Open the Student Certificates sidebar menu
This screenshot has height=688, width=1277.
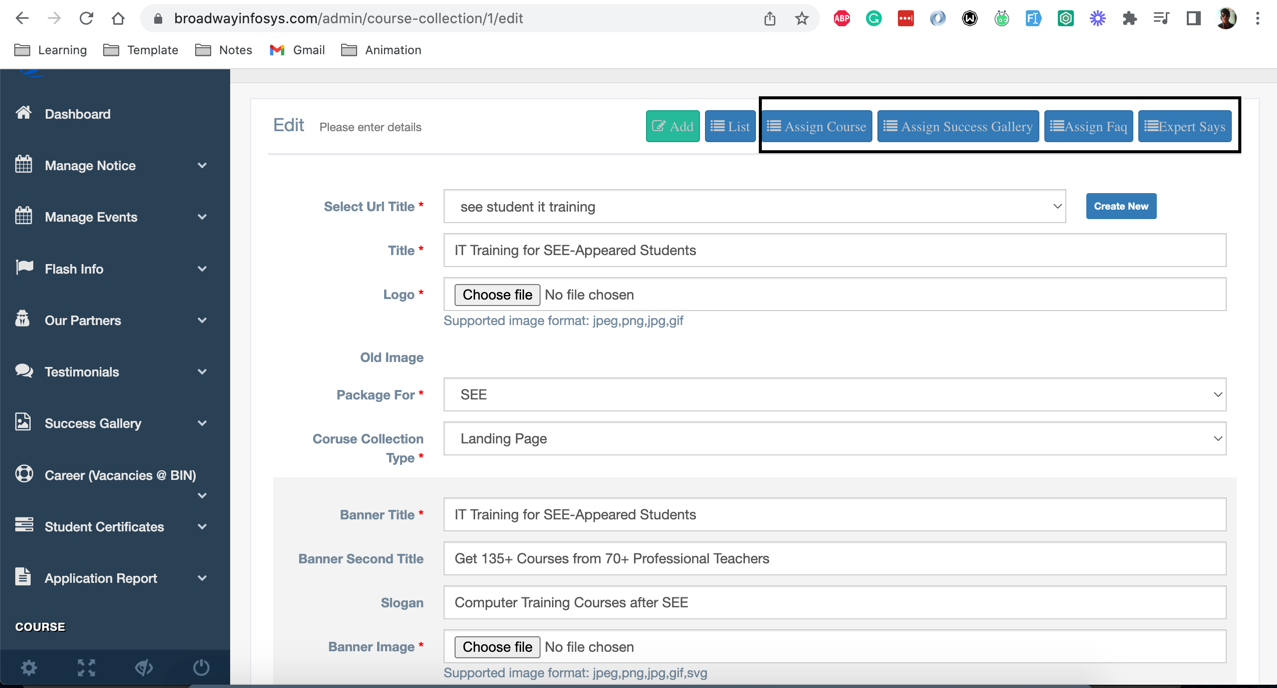110,527
